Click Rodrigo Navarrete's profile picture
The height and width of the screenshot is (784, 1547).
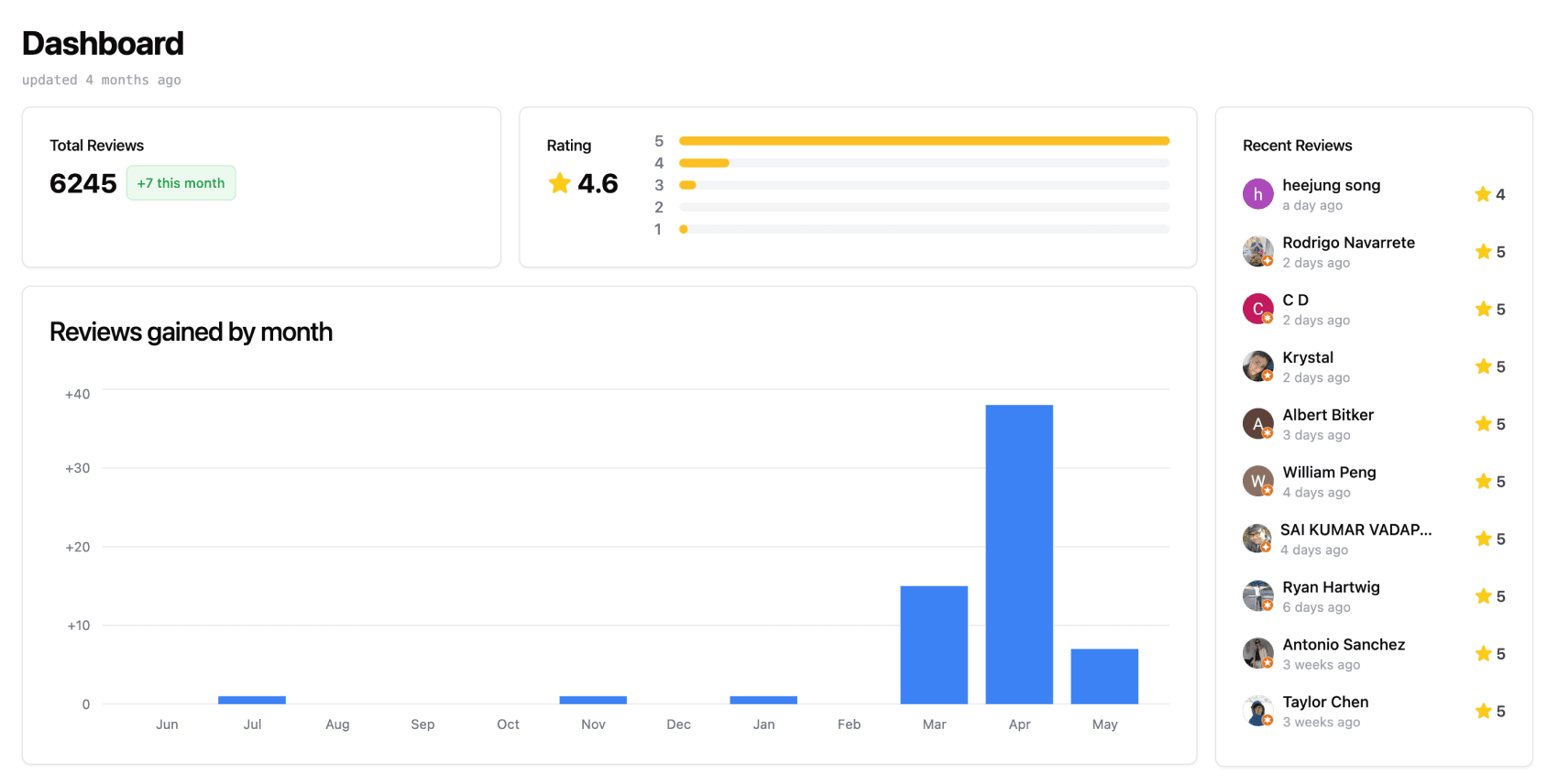pos(1257,251)
